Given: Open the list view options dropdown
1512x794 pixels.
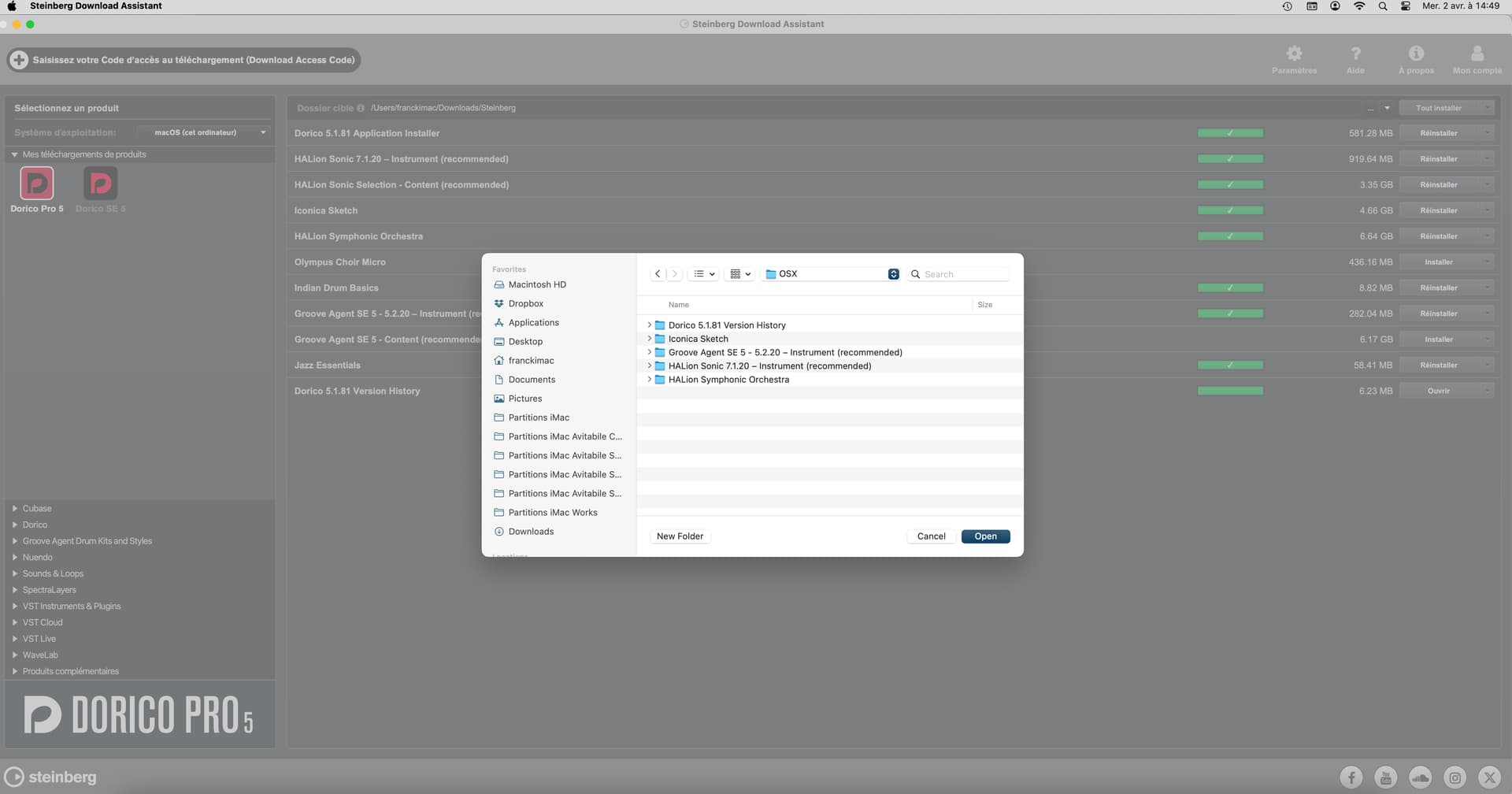Looking at the screenshot, I should point(704,274).
